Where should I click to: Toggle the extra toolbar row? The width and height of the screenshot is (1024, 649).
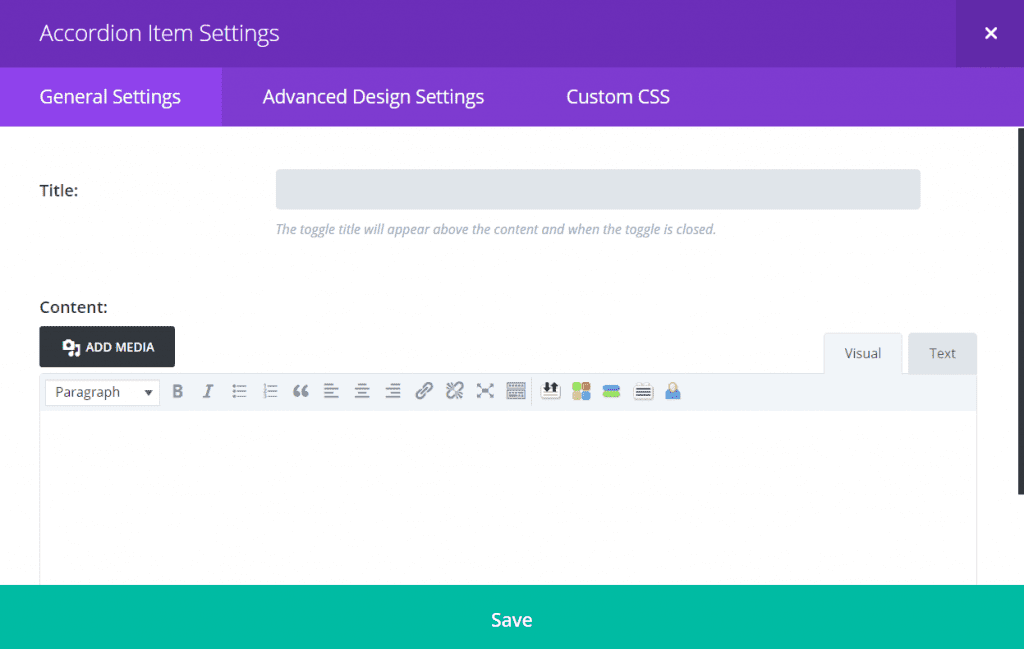tap(516, 391)
